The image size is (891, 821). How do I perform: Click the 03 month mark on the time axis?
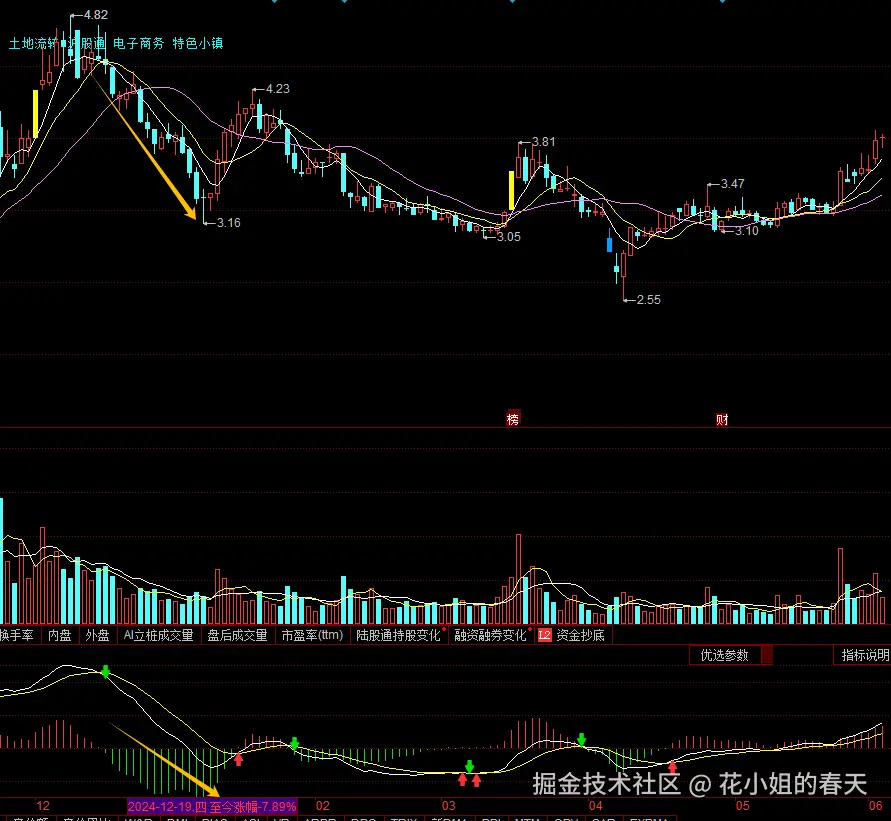tap(449, 806)
